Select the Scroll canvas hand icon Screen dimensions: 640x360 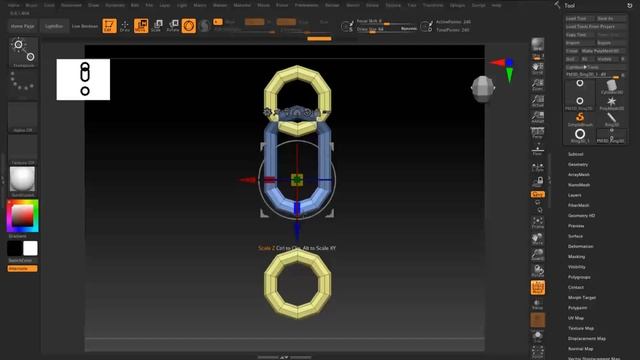538,68
